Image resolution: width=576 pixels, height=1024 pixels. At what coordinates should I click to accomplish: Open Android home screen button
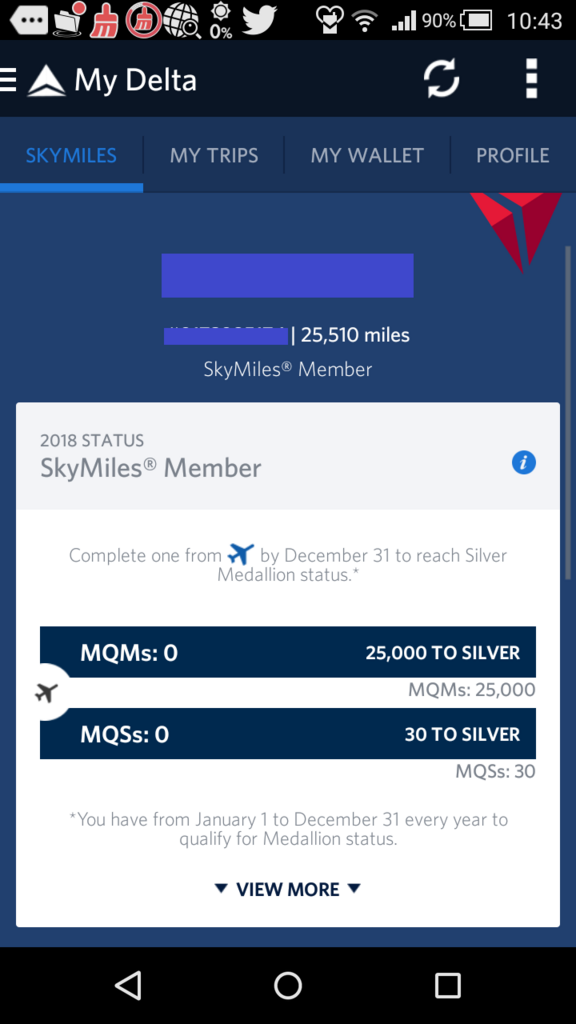pos(287,985)
